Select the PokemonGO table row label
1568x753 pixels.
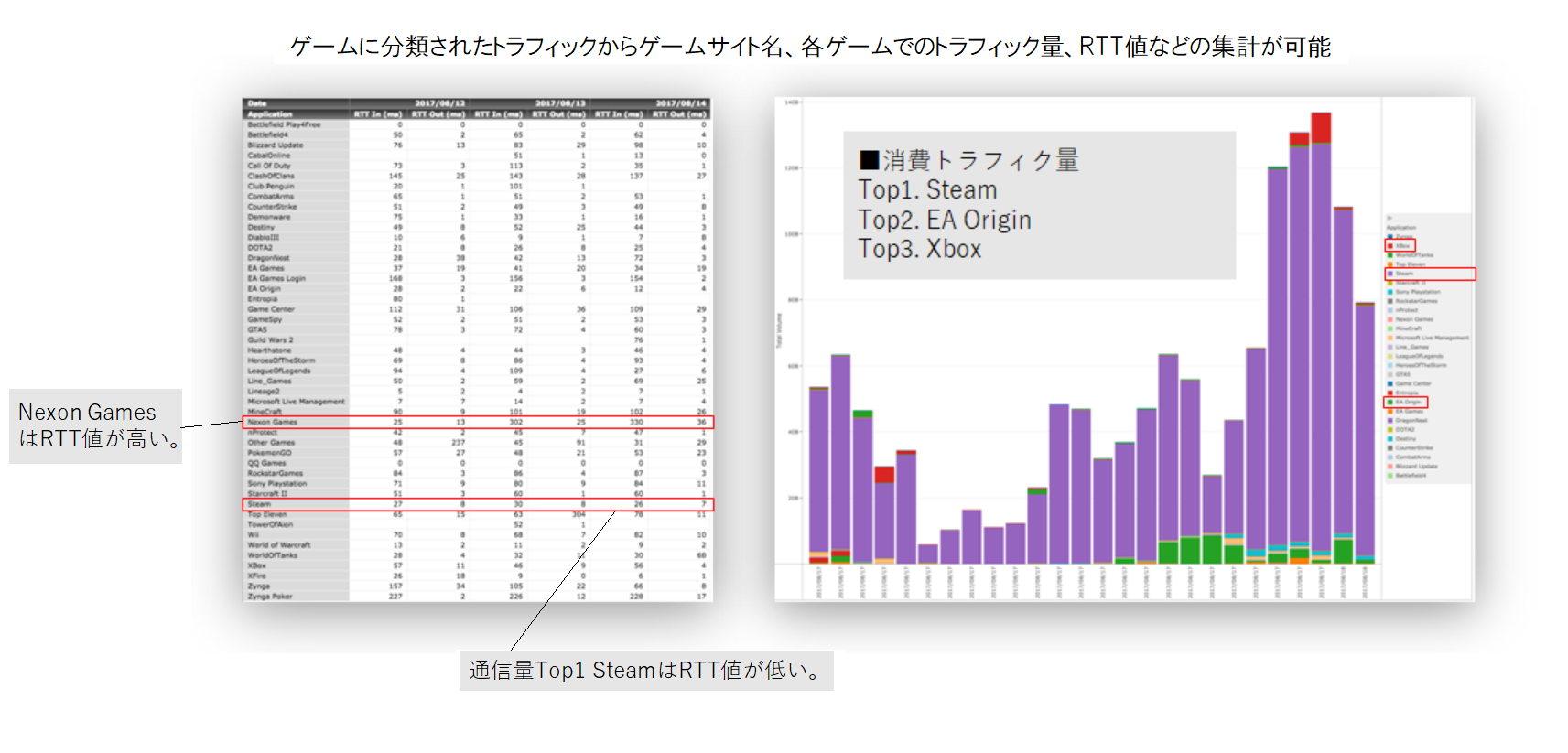269,452
